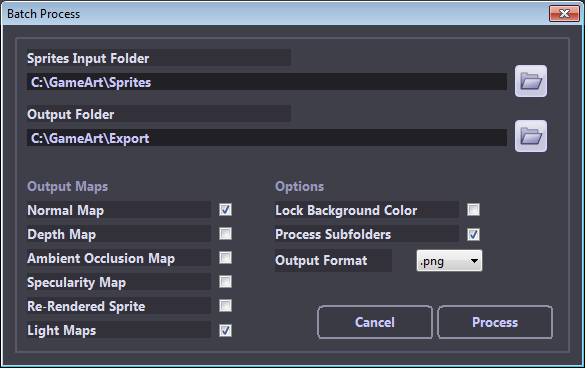Screen dimensions: 585x368
Task: Enable Lock Background Color option
Action: 473,210
